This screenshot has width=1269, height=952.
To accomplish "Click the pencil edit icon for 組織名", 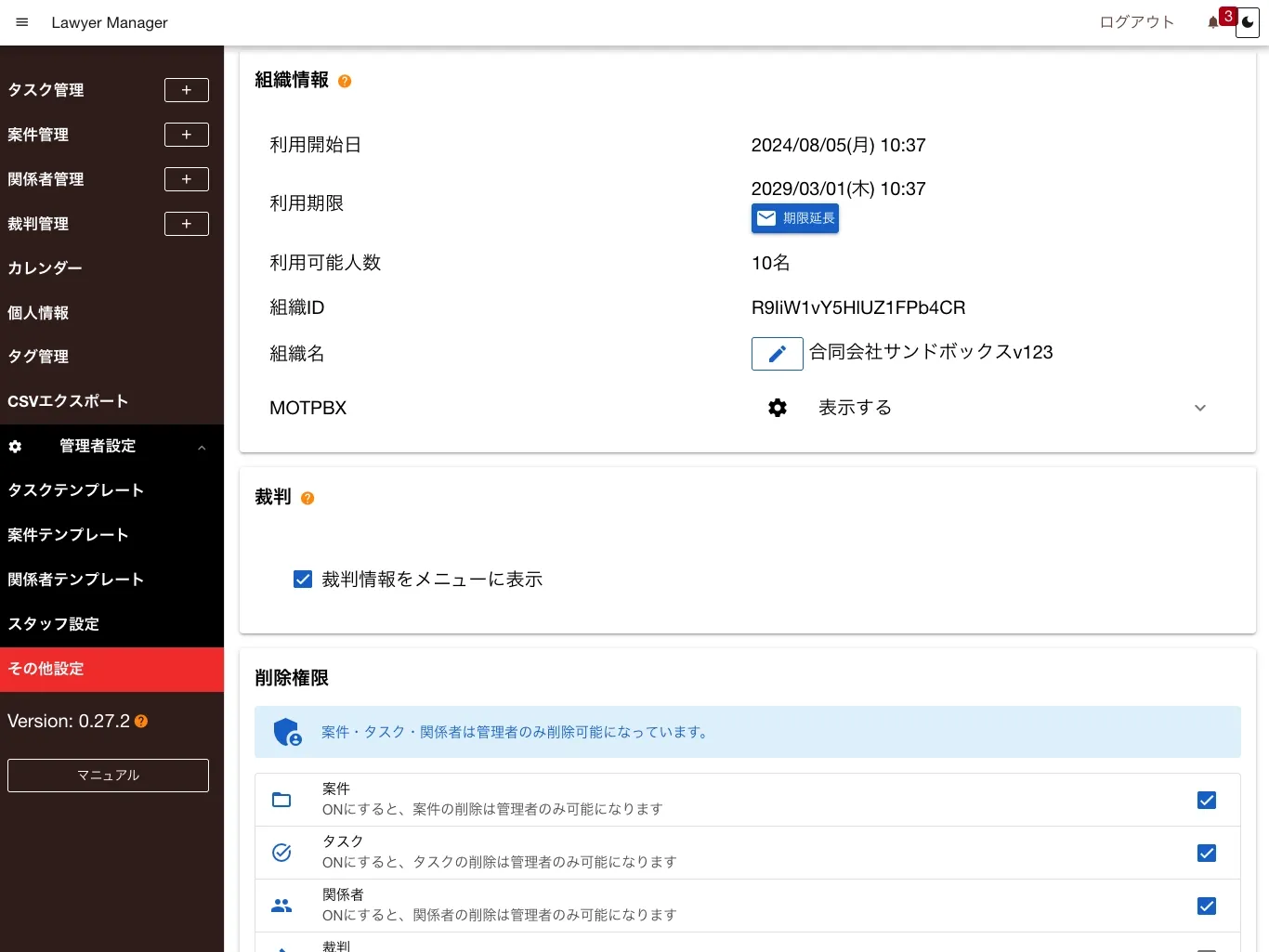I will (778, 354).
